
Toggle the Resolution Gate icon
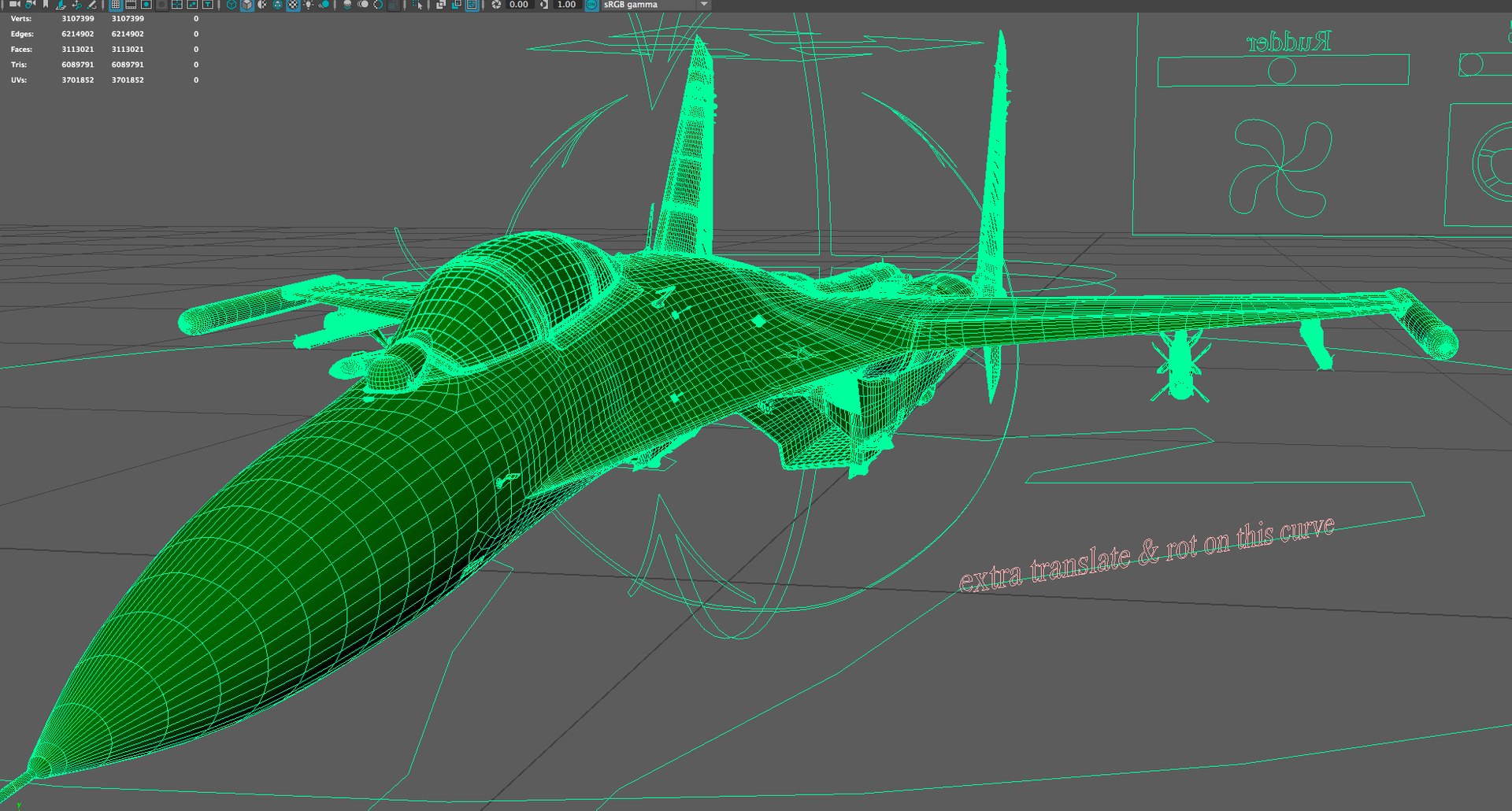point(146,5)
